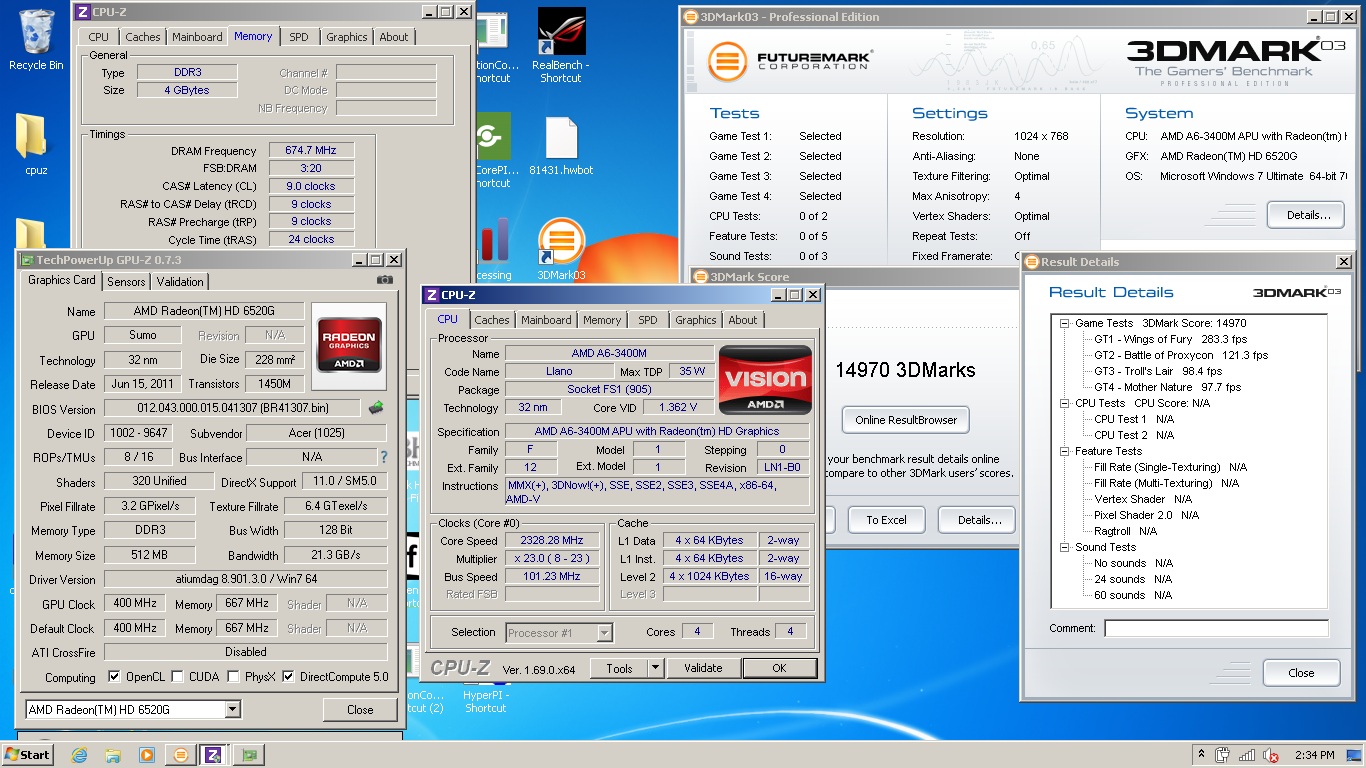
Task: Click the Radeon Graphics logo in GPU-Z
Action: [349, 346]
